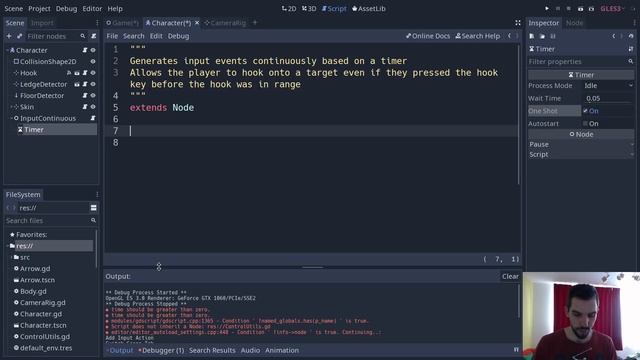This screenshot has height=360, width=640.
Task: Play the edited scene clapper icon
Action: click(580, 9)
